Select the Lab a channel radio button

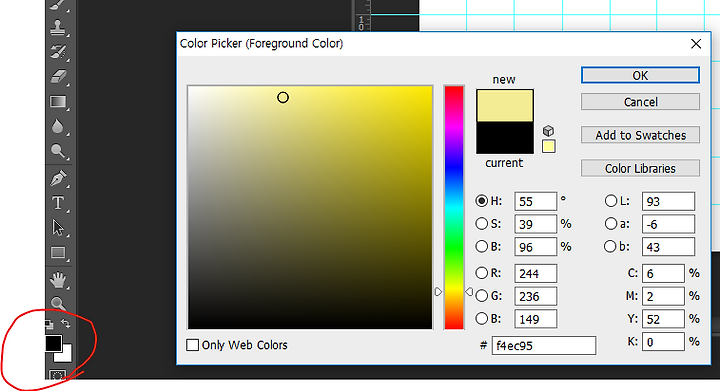[611, 224]
